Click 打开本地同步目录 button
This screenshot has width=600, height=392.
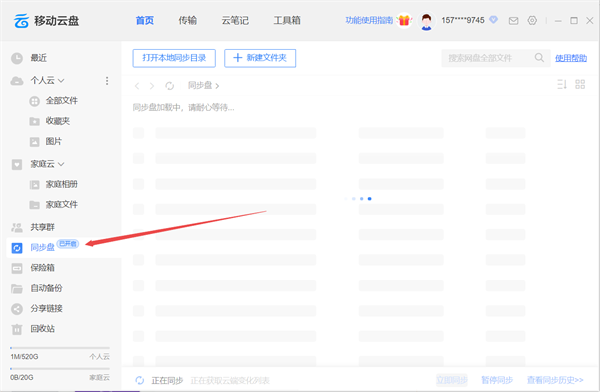click(x=174, y=58)
